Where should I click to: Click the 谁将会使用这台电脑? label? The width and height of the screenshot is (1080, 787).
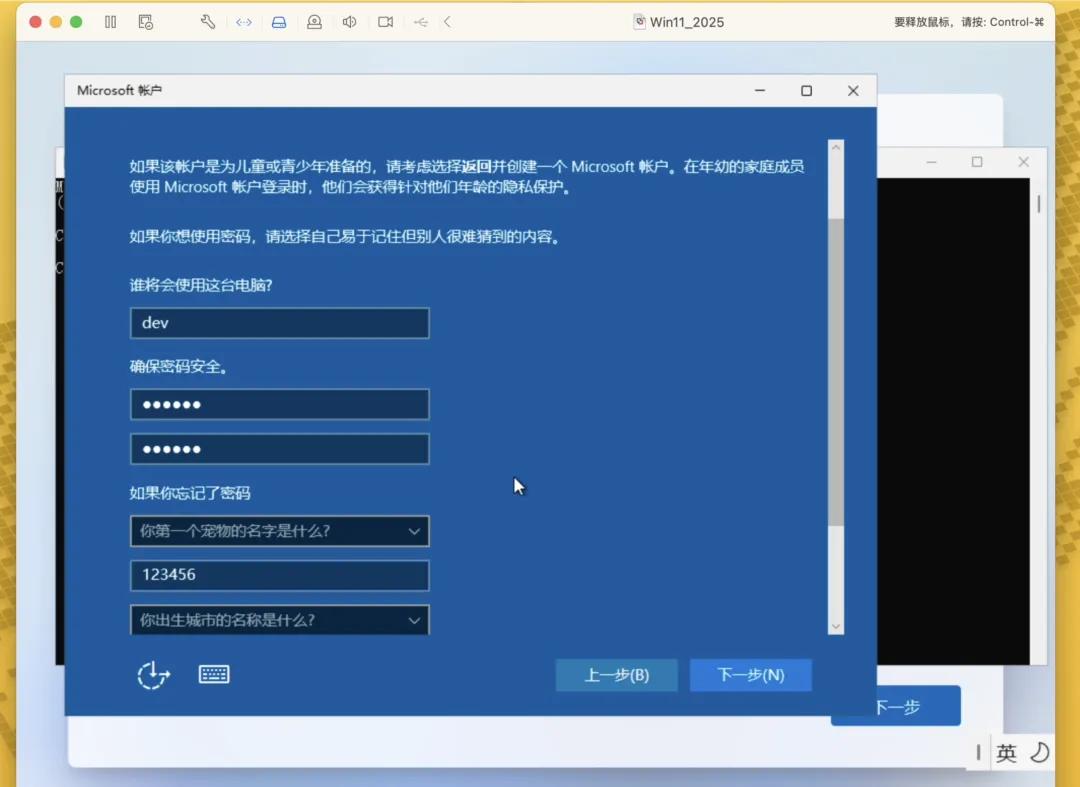coord(201,285)
